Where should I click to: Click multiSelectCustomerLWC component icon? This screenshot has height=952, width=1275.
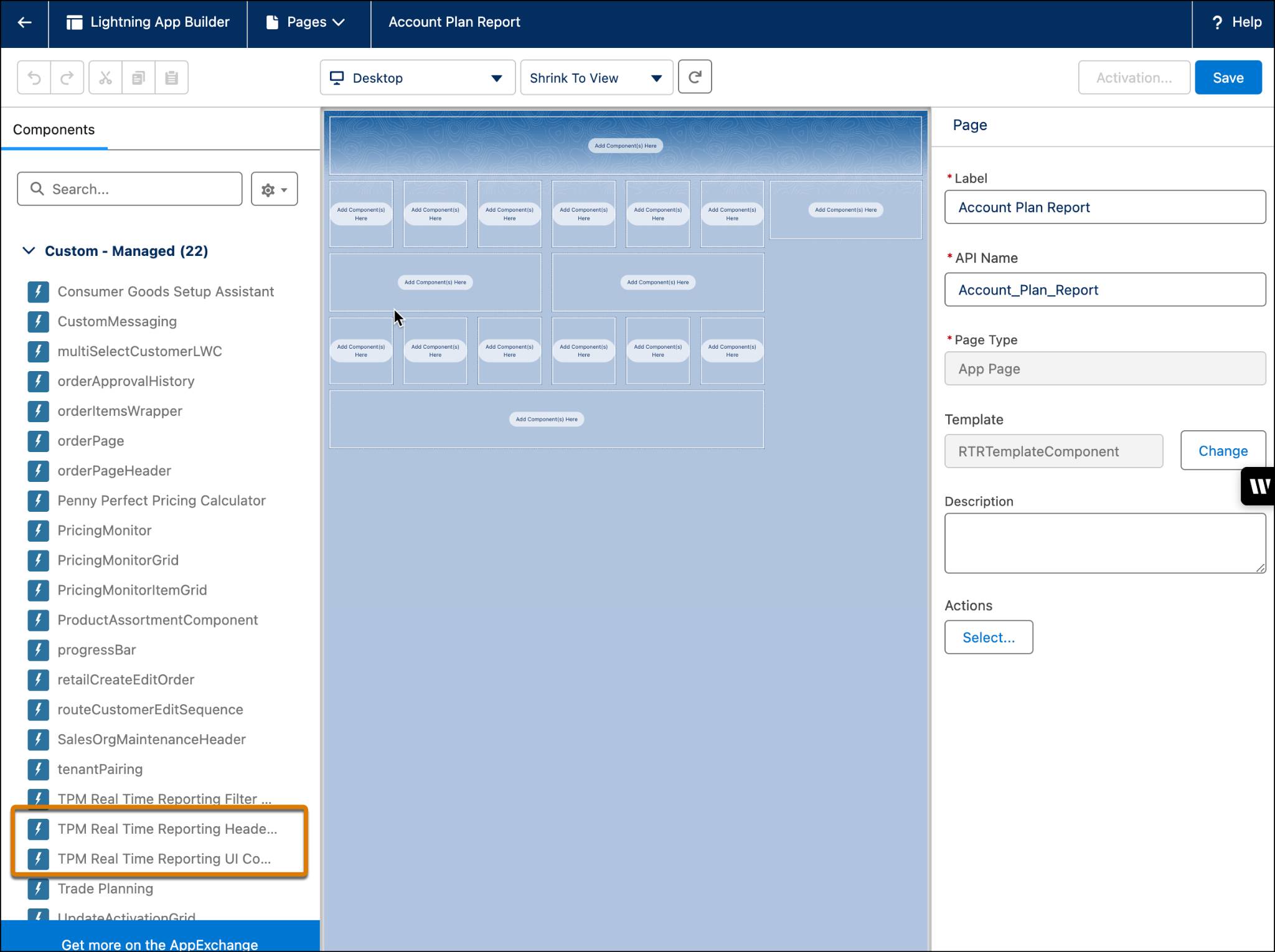click(x=39, y=351)
